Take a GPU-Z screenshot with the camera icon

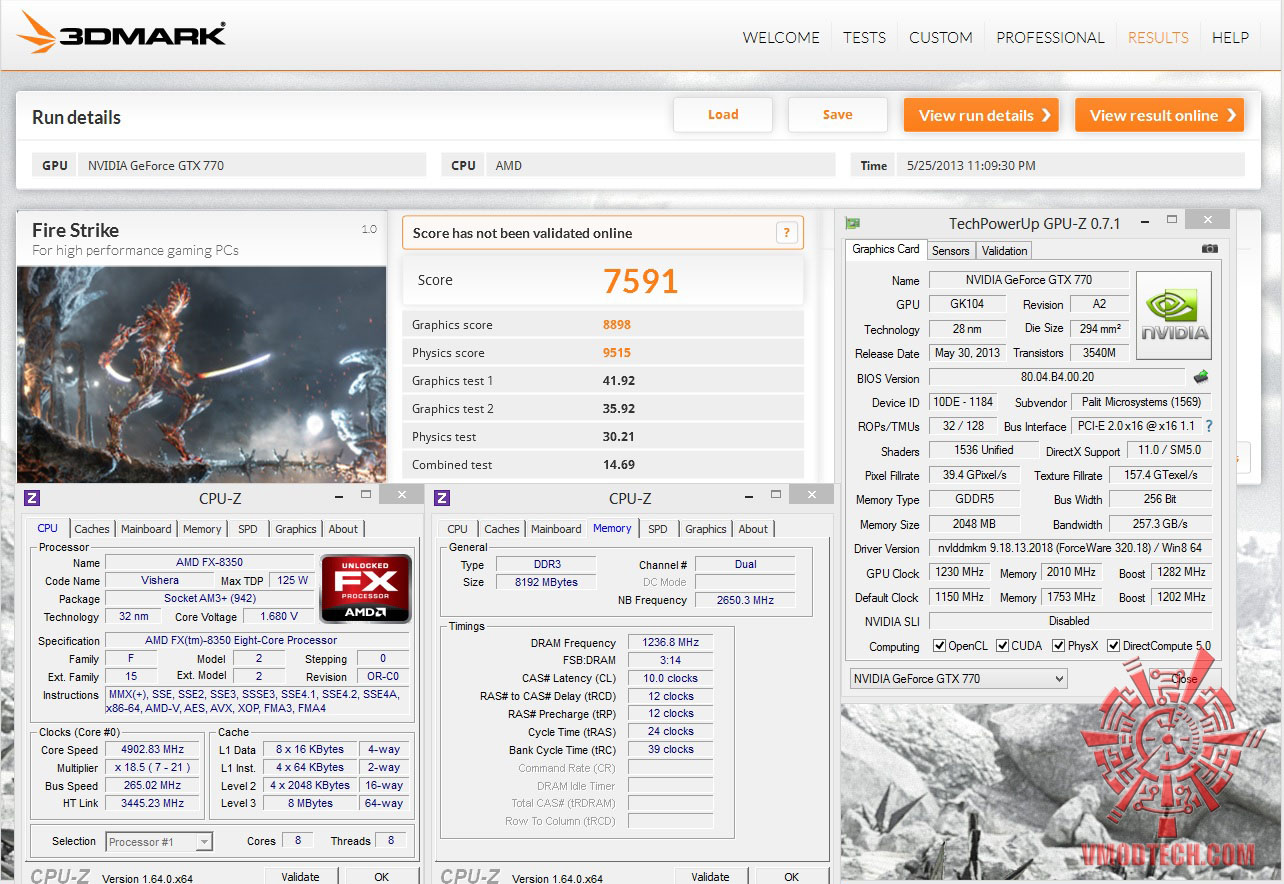[x=1209, y=249]
